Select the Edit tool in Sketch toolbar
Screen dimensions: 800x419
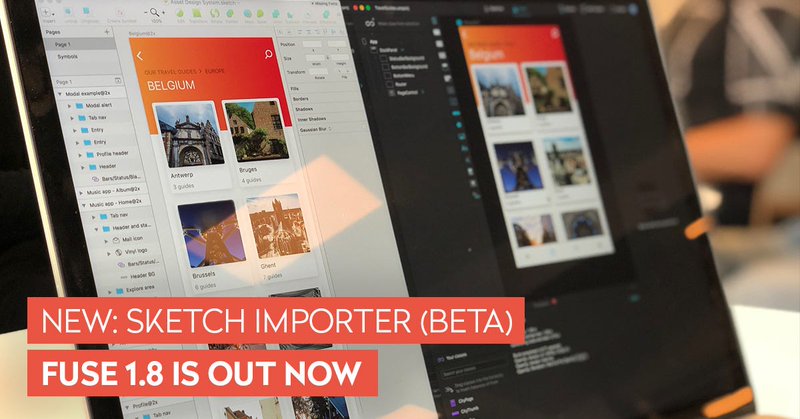(182, 14)
